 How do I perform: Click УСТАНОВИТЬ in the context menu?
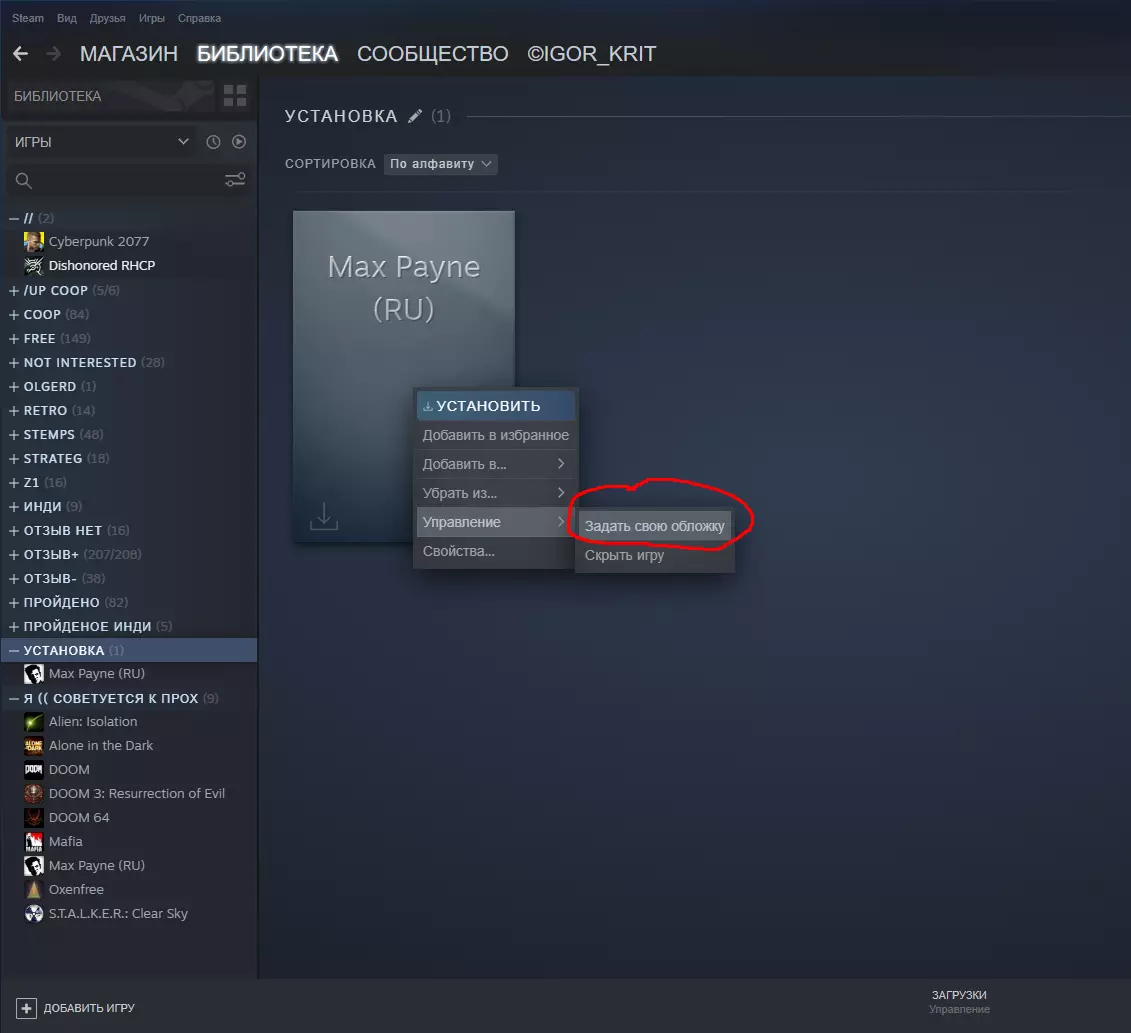point(496,406)
